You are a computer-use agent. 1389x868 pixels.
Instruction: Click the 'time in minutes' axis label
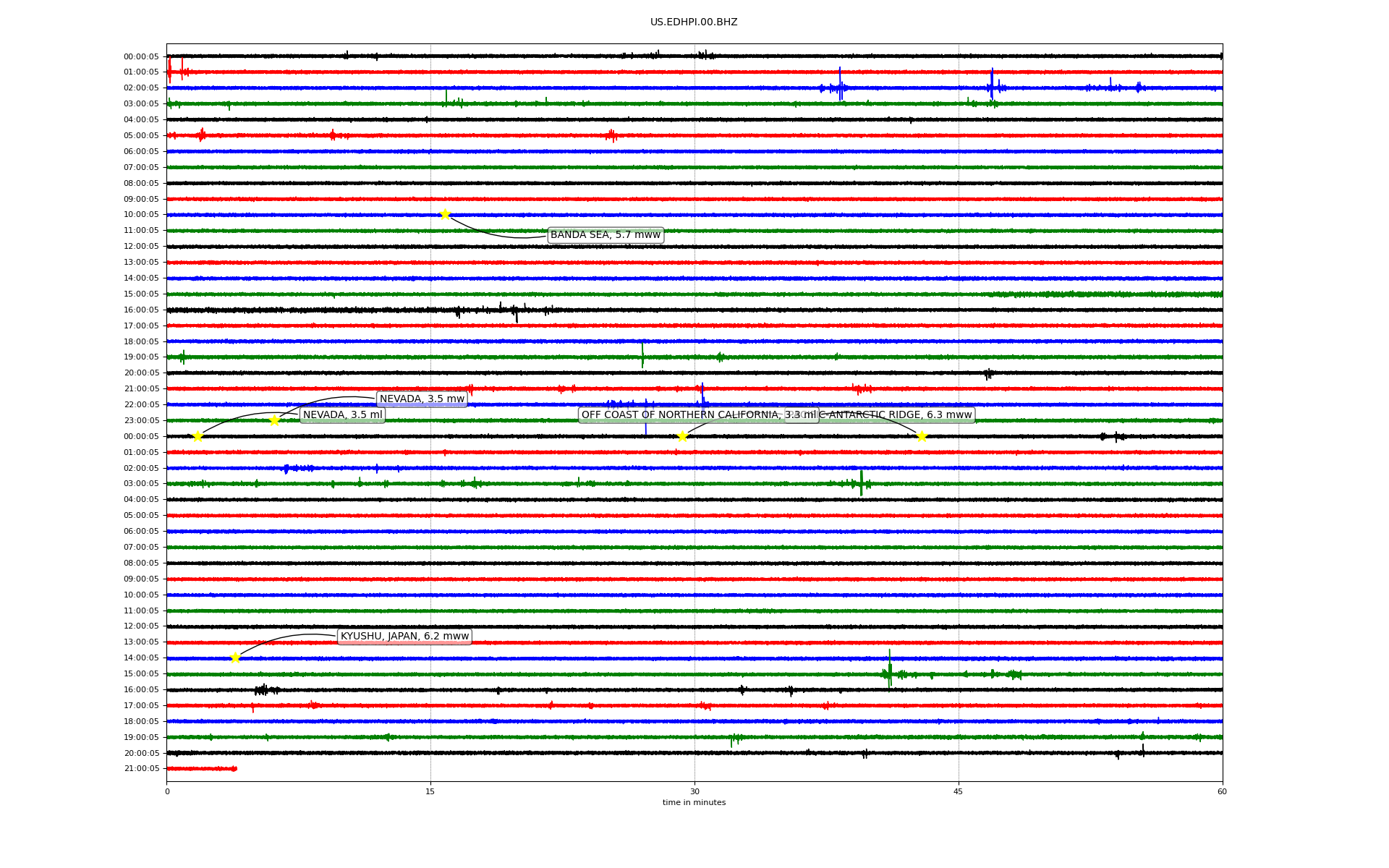click(x=694, y=803)
